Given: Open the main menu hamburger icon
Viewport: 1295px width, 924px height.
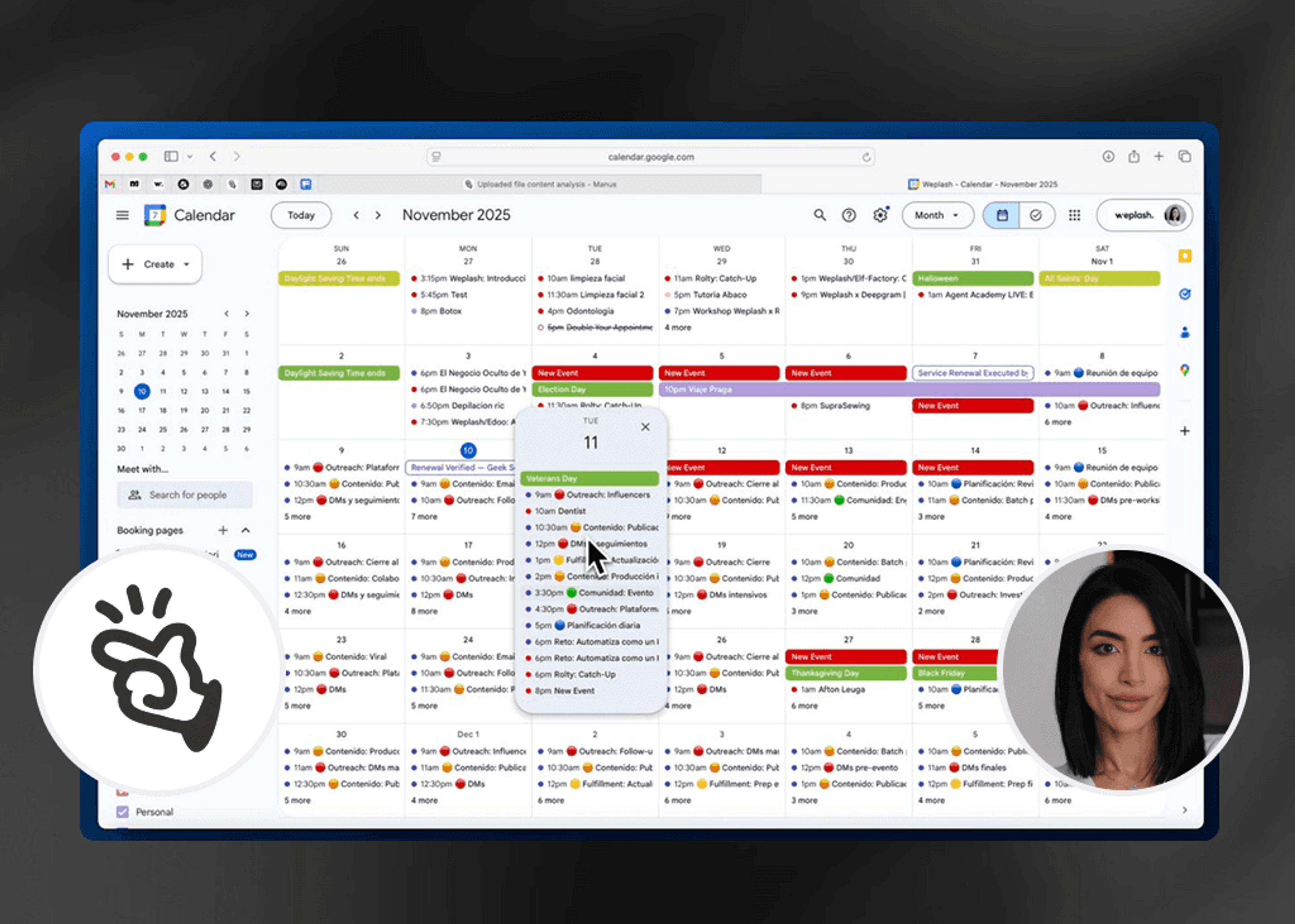Looking at the screenshot, I should tap(122, 215).
